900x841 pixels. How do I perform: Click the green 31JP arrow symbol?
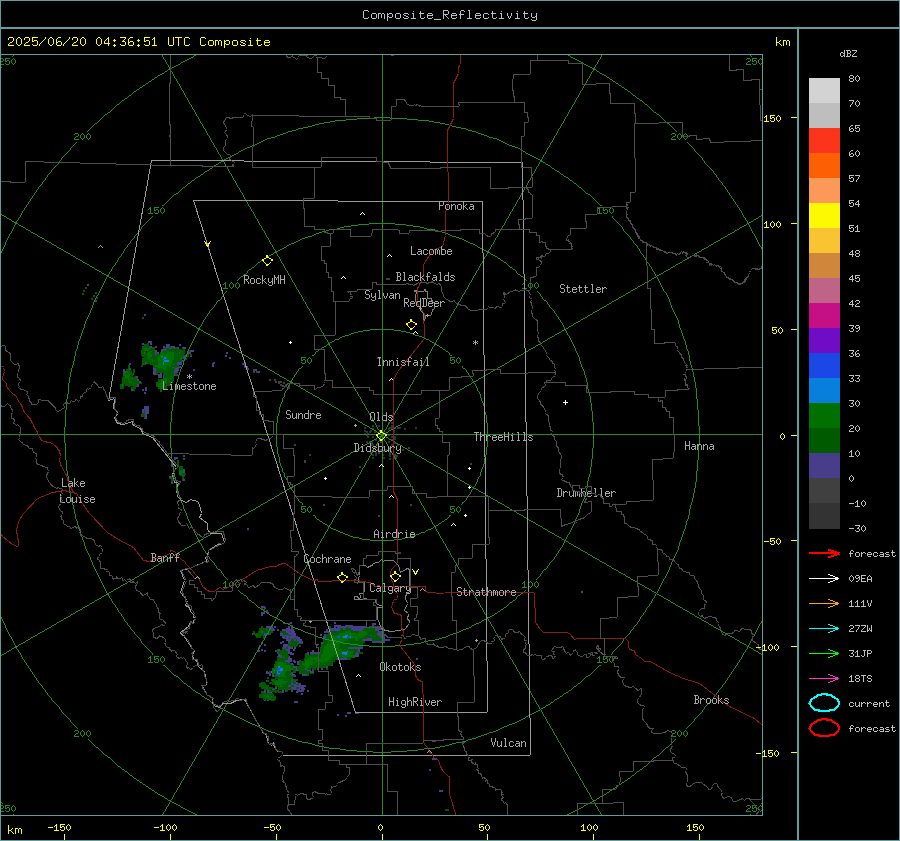(x=824, y=653)
